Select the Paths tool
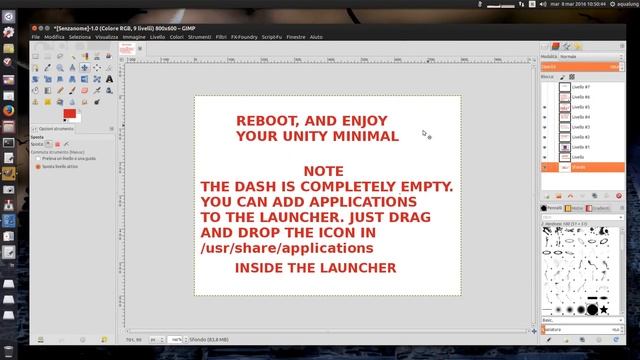The height and width of the screenshot is (360, 640). click(36, 68)
